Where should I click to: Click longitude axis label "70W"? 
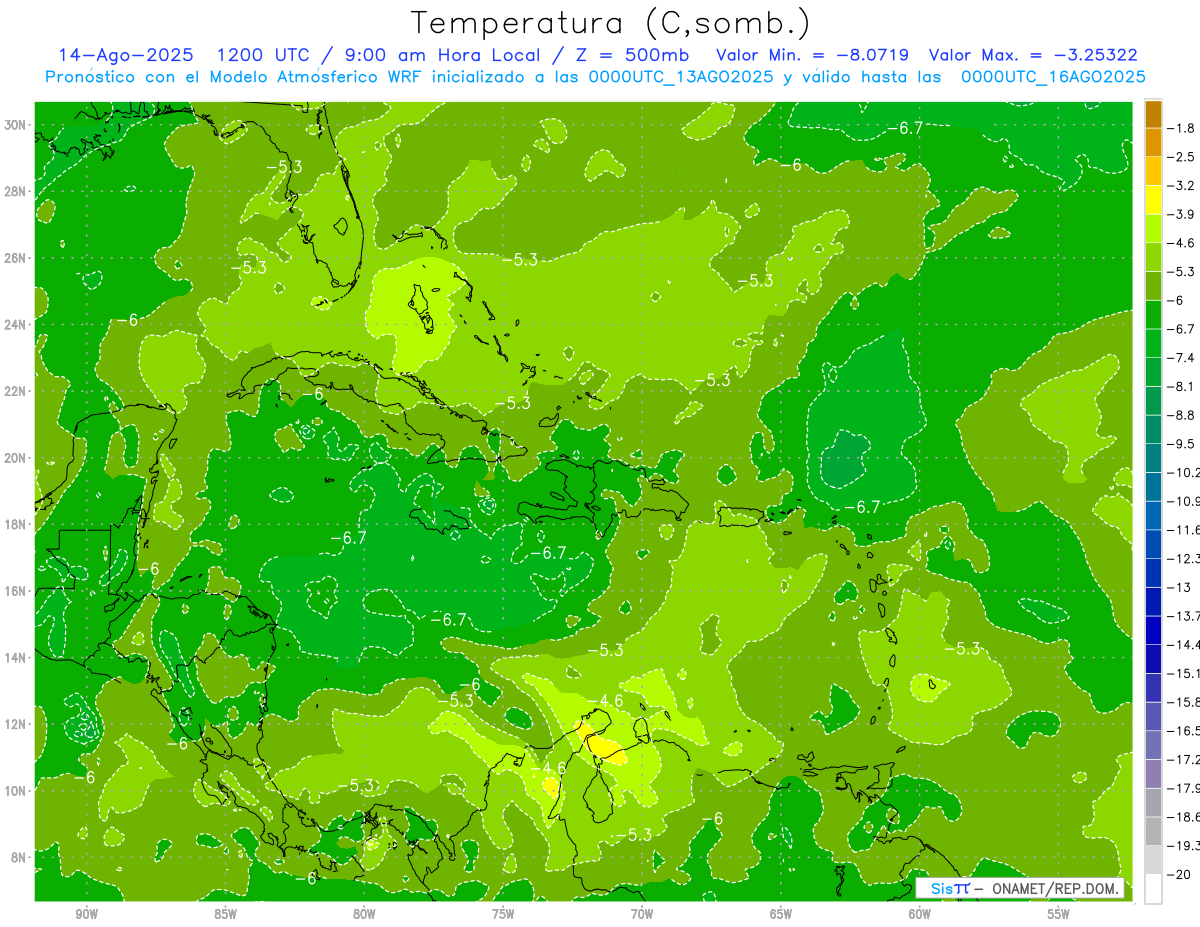click(642, 914)
